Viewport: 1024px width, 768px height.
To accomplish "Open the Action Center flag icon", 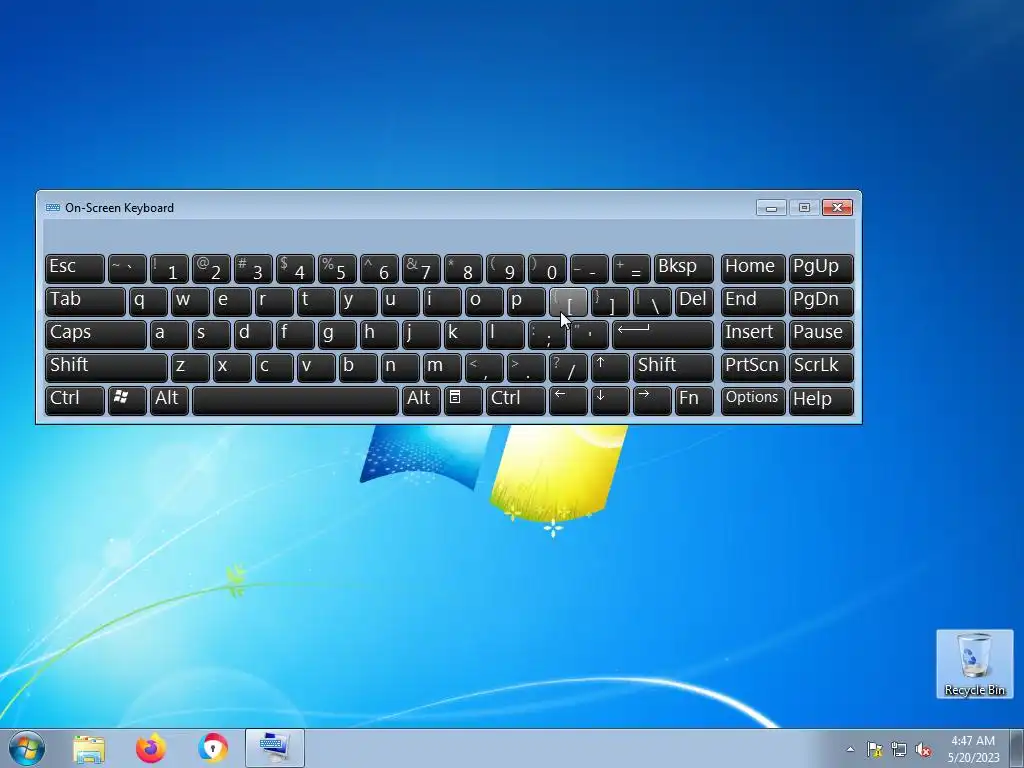I will (x=874, y=749).
